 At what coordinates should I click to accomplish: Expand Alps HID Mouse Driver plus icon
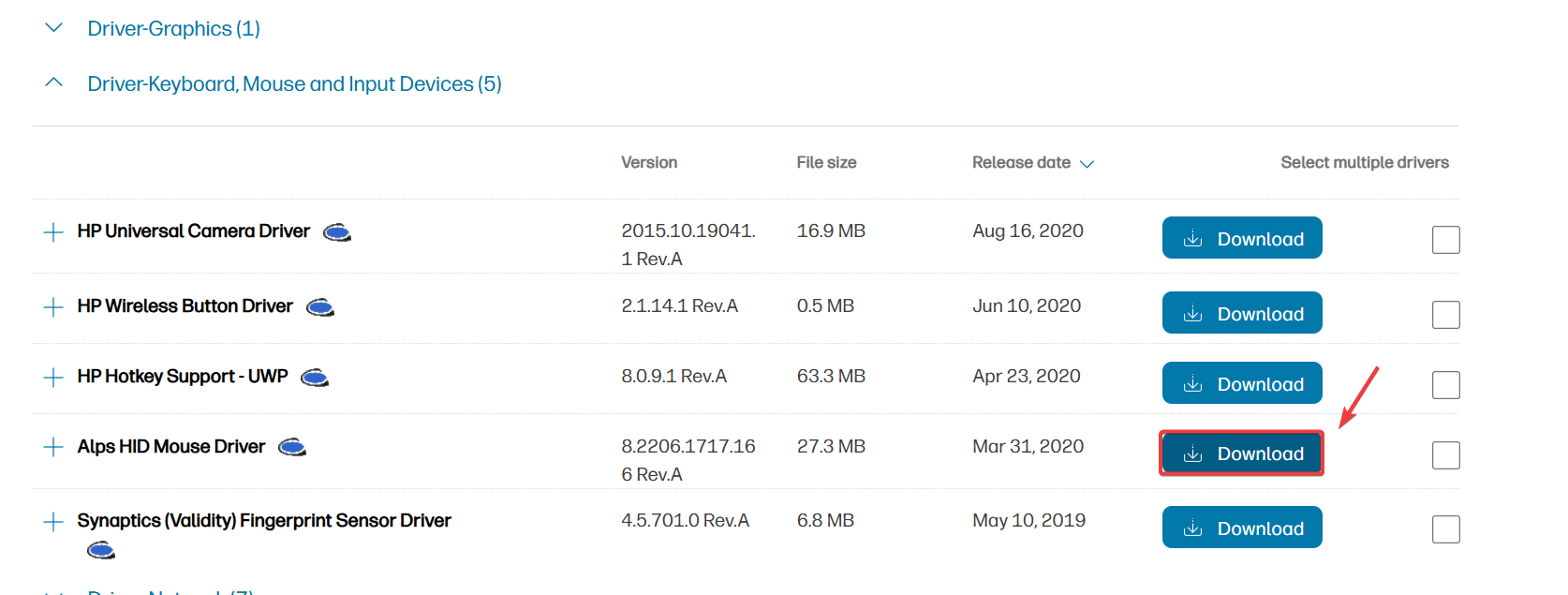click(53, 447)
